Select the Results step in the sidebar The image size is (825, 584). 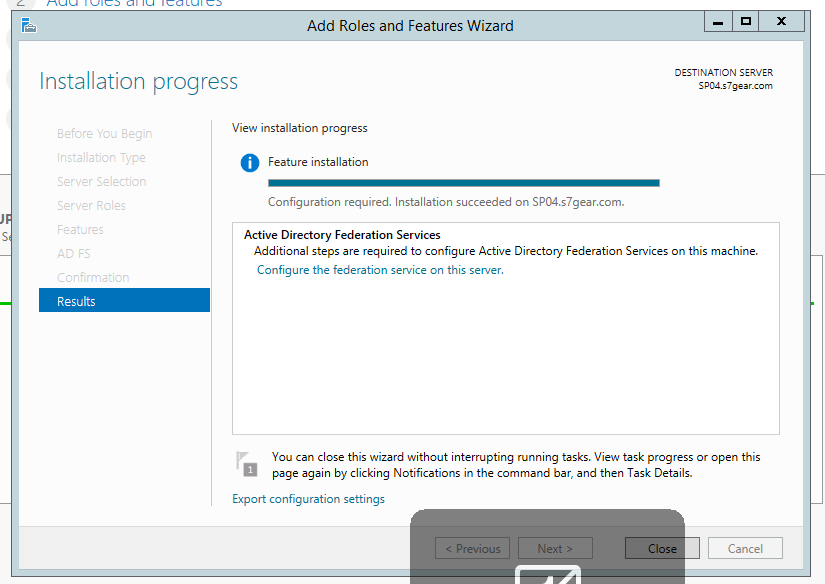(124, 301)
